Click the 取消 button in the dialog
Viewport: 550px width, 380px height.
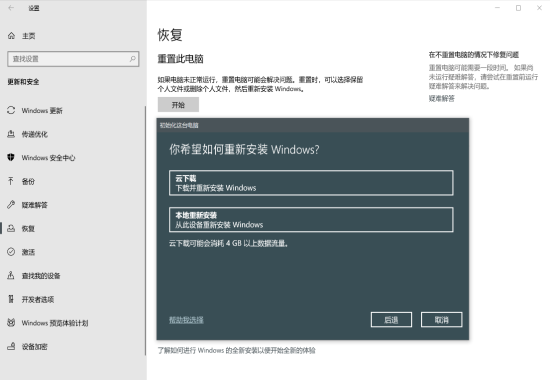442,320
